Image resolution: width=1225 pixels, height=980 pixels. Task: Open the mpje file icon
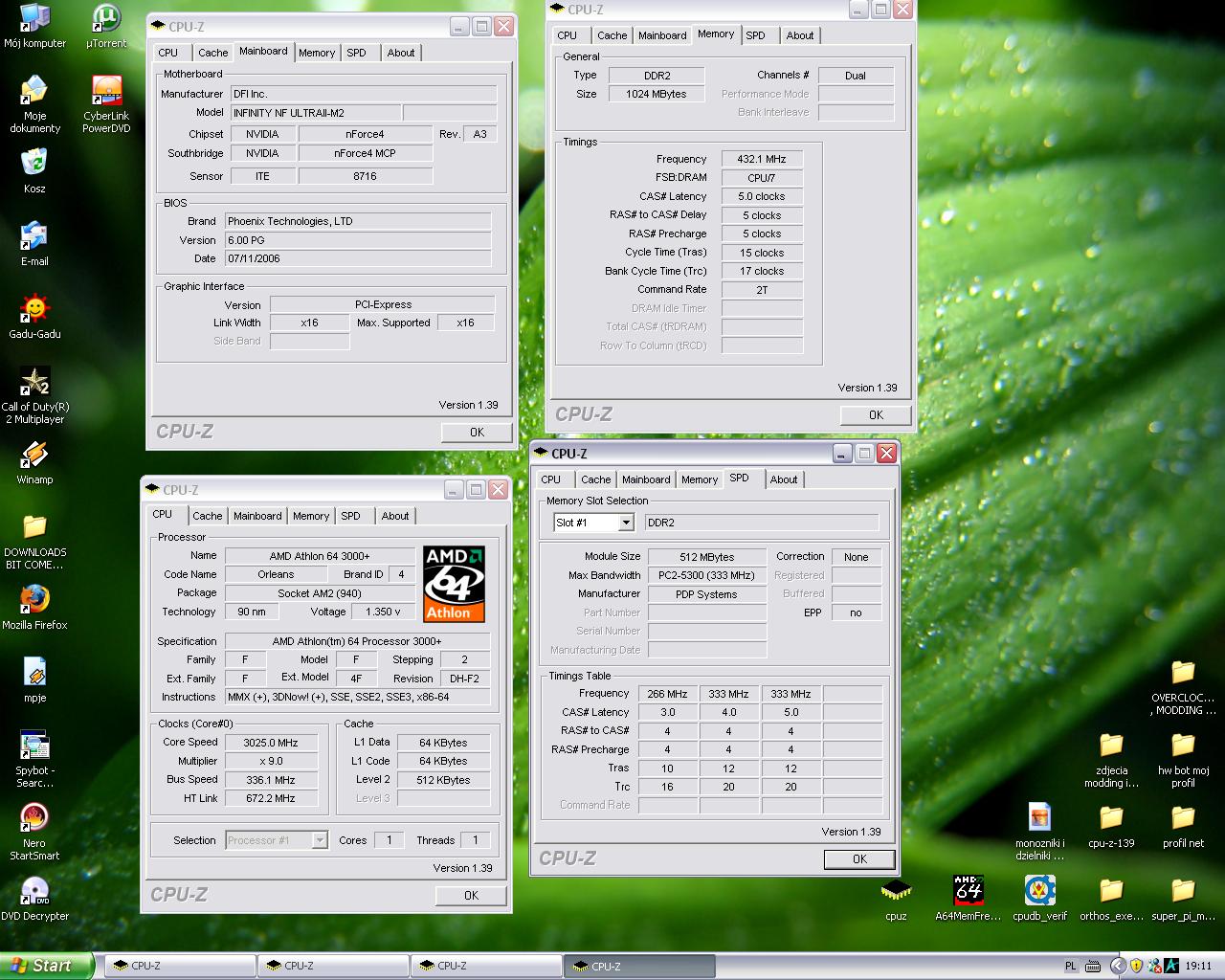[x=34, y=679]
